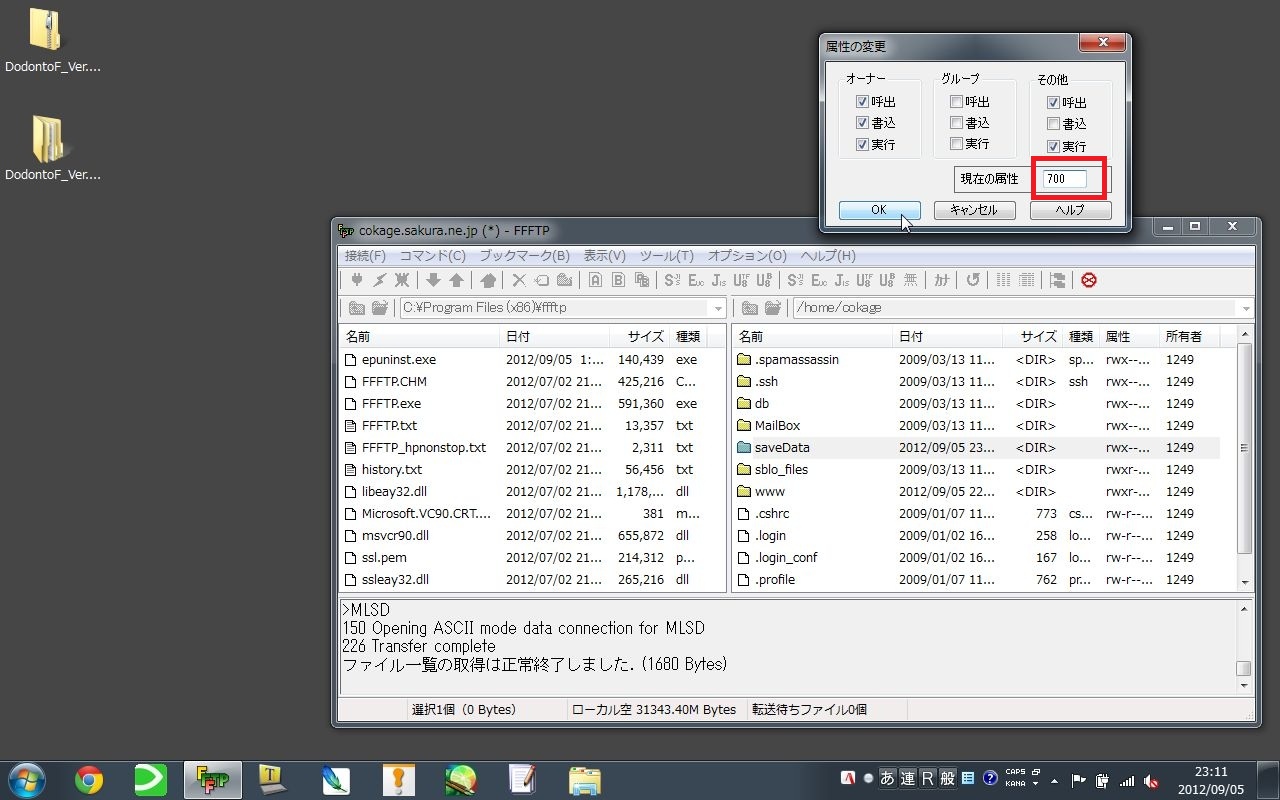Open the オプション(O) menu
The width and height of the screenshot is (1280, 800).
coord(747,256)
